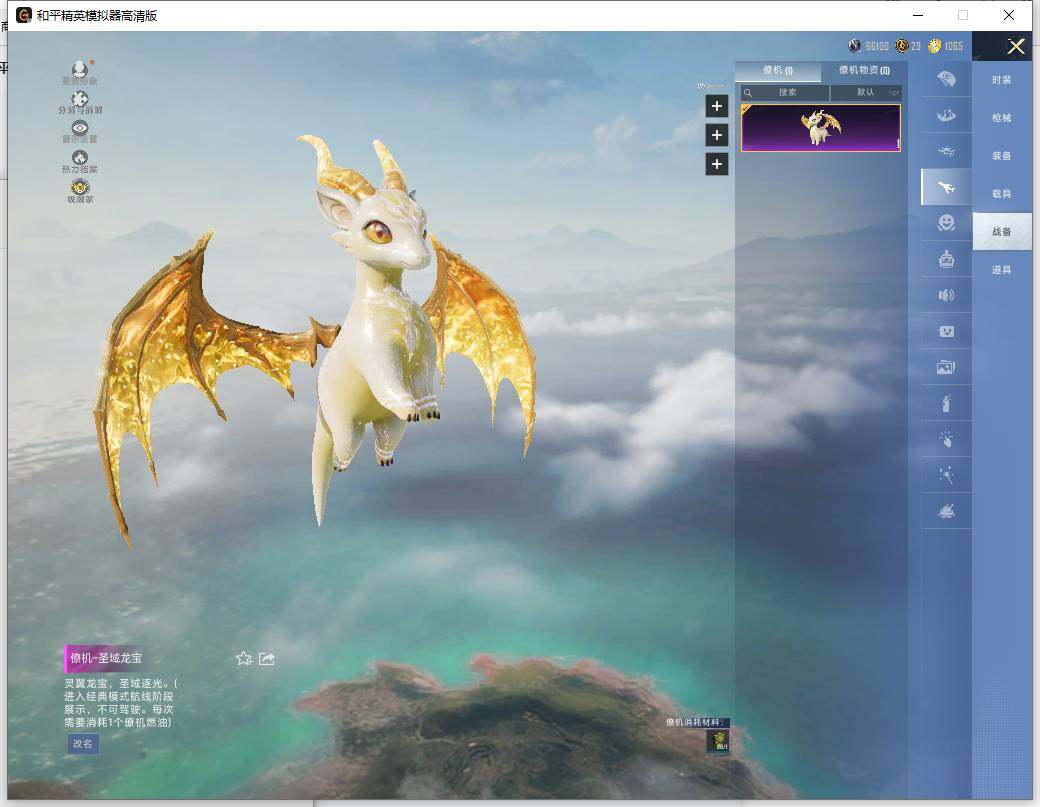The height and width of the screenshot is (807, 1040).
Task: Click the bottom plus slot button
Action: [716, 164]
